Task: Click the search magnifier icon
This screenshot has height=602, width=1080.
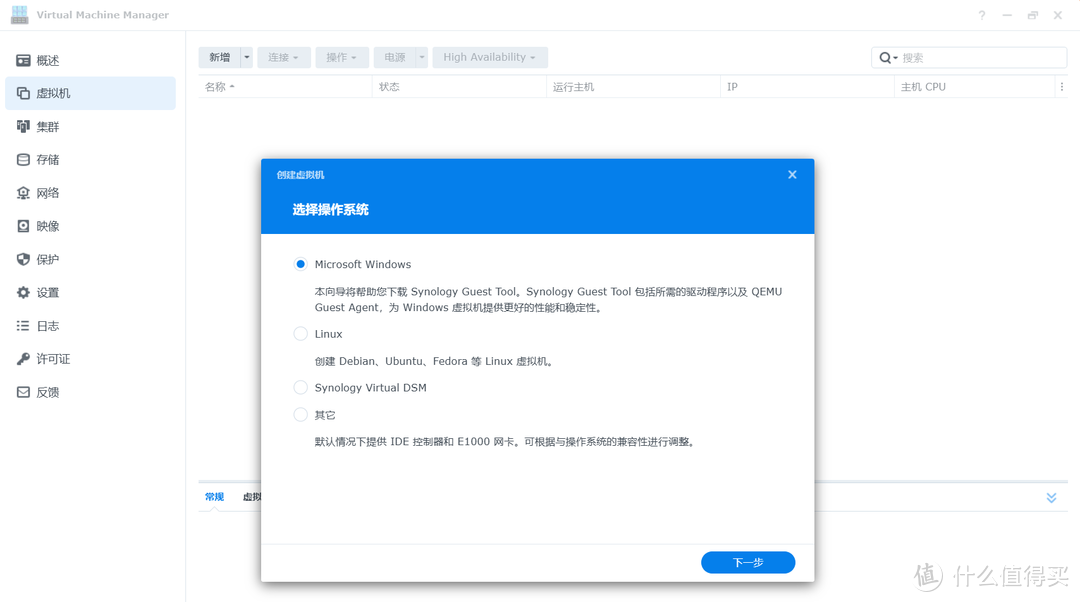Action: click(885, 58)
